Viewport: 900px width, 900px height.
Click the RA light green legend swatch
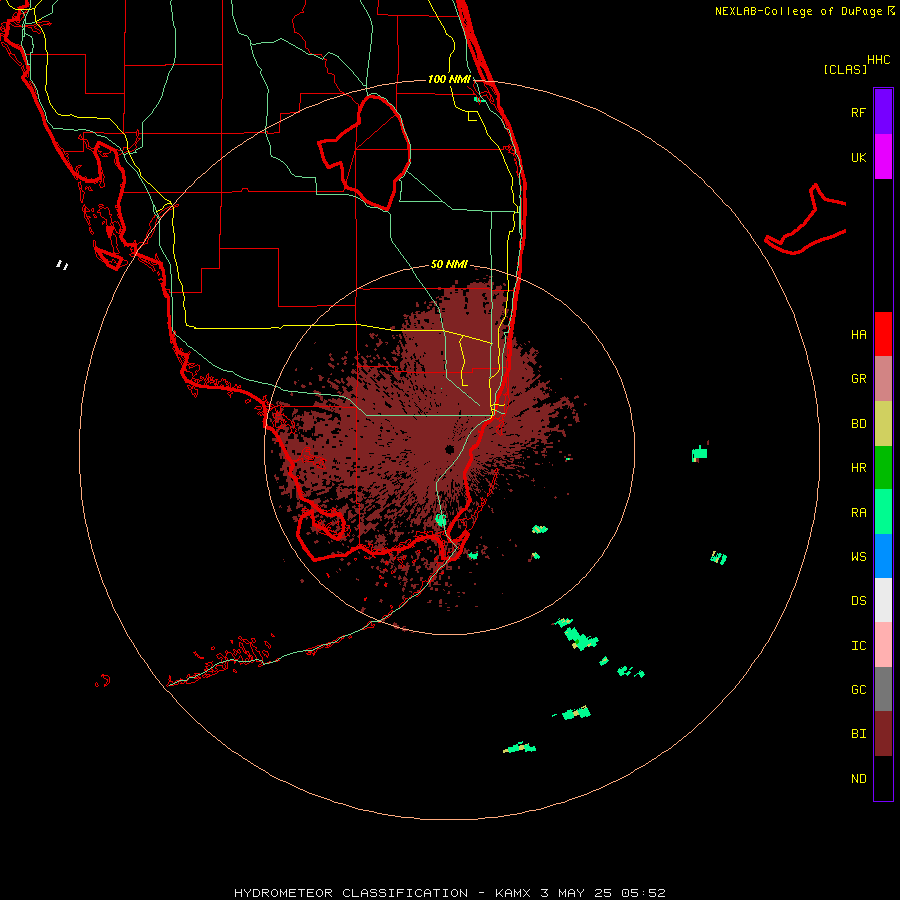pos(883,512)
